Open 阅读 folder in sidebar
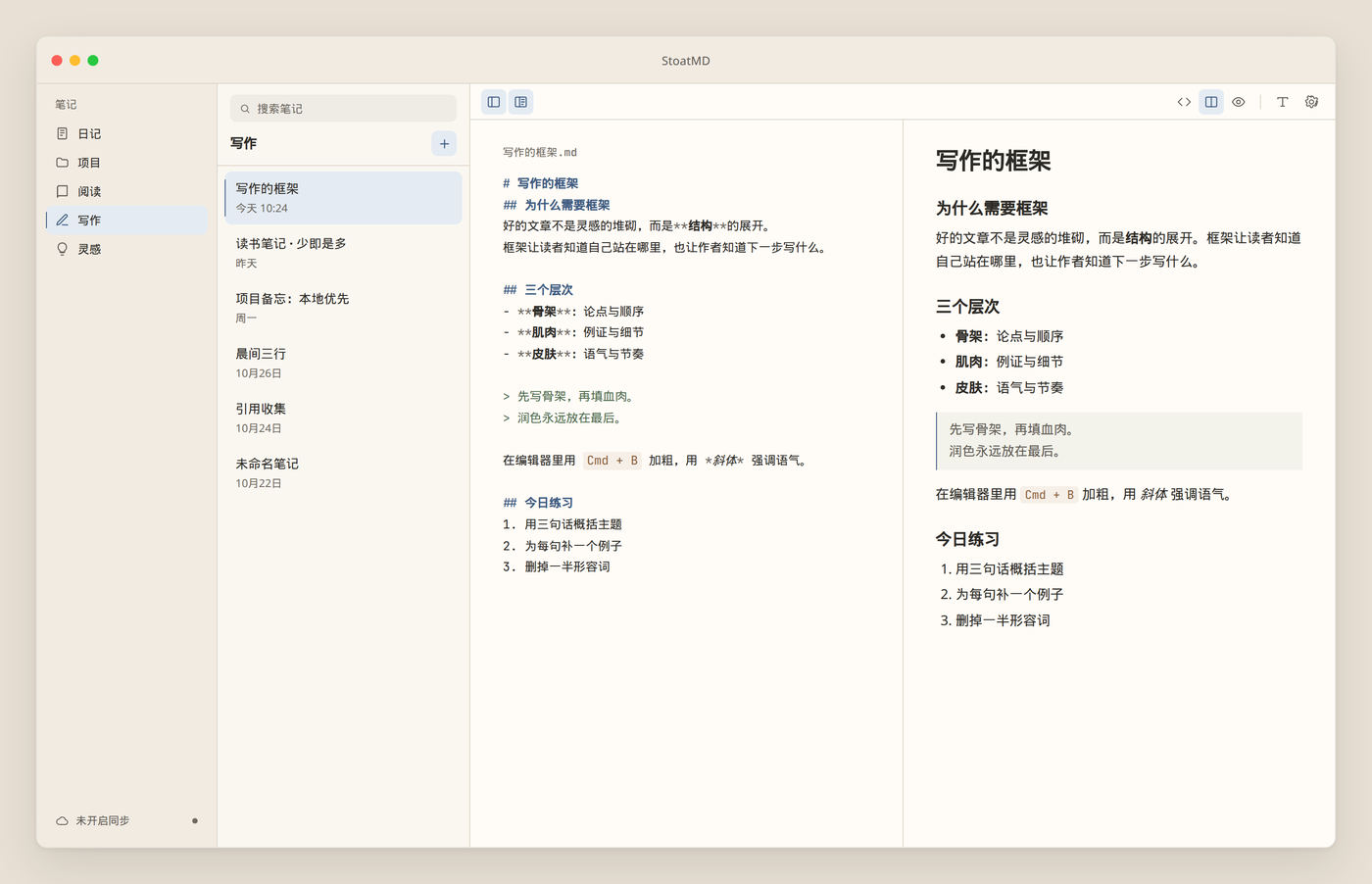Screen dimensions: 1372x884 [x=126, y=191]
